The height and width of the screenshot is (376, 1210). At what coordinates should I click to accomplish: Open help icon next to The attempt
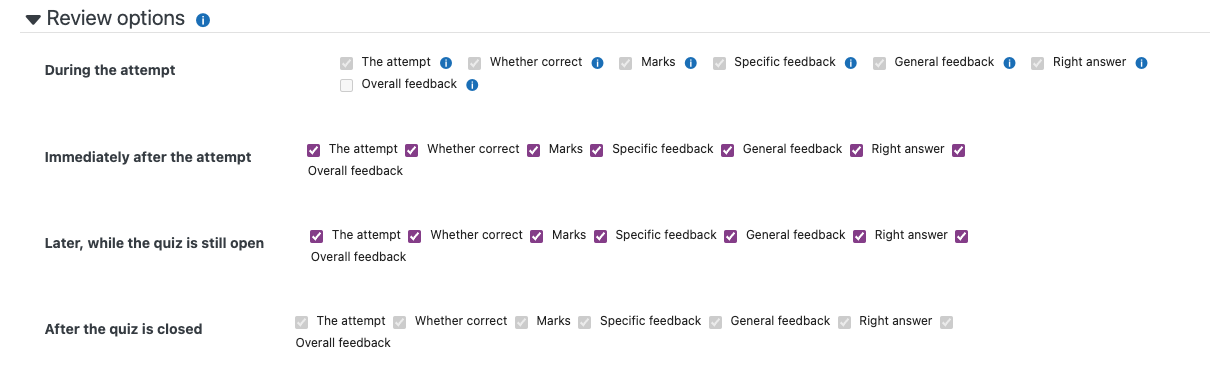pos(446,63)
